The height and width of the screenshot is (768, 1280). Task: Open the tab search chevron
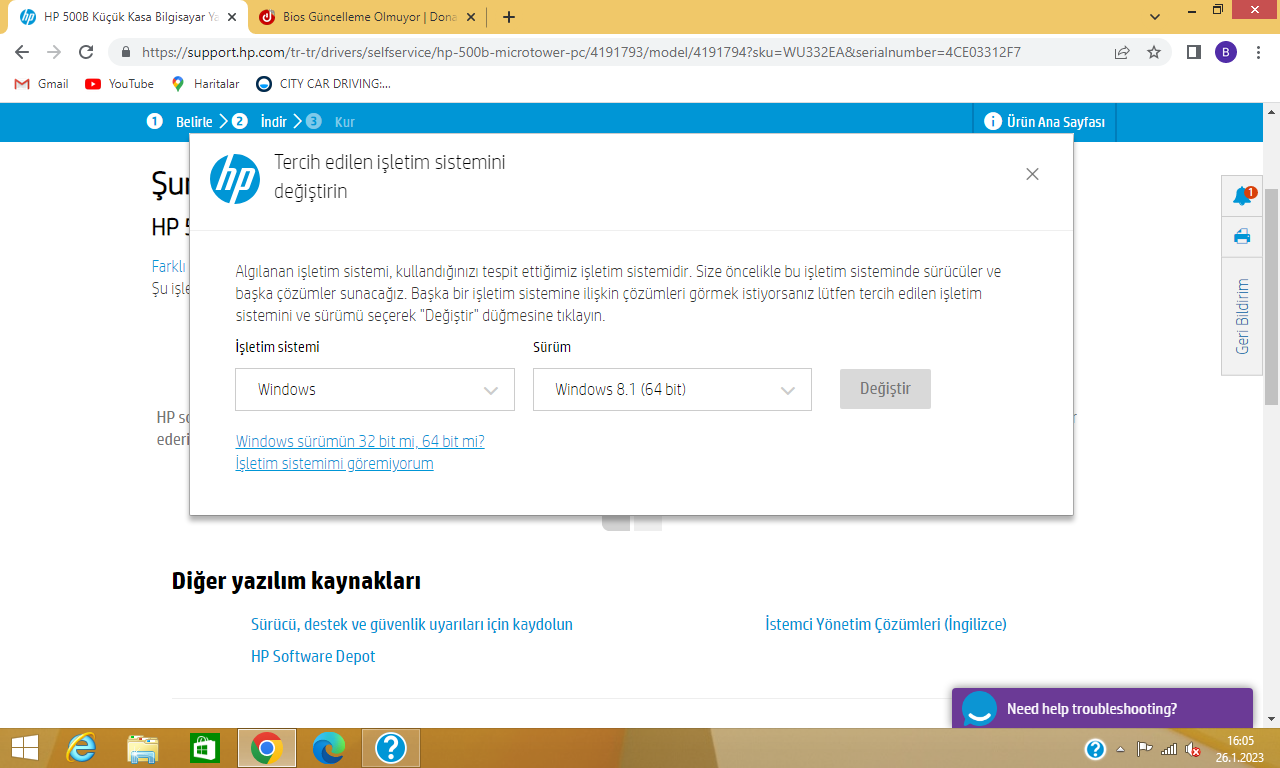coord(1155,16)
